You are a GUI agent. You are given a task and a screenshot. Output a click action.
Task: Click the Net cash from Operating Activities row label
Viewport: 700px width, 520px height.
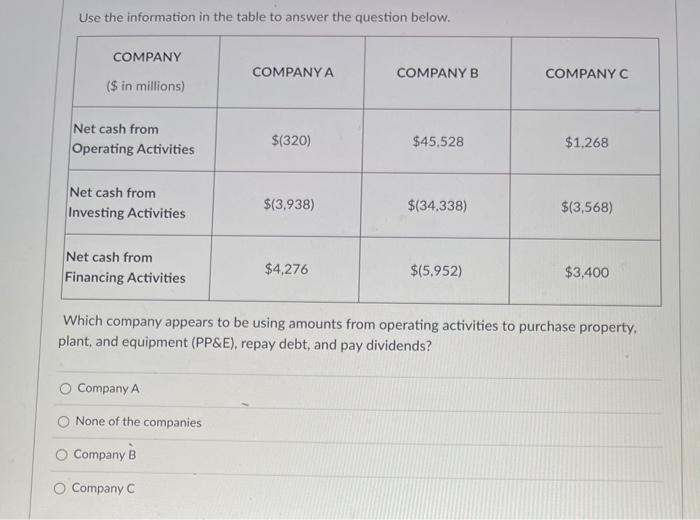click(133, 139)
